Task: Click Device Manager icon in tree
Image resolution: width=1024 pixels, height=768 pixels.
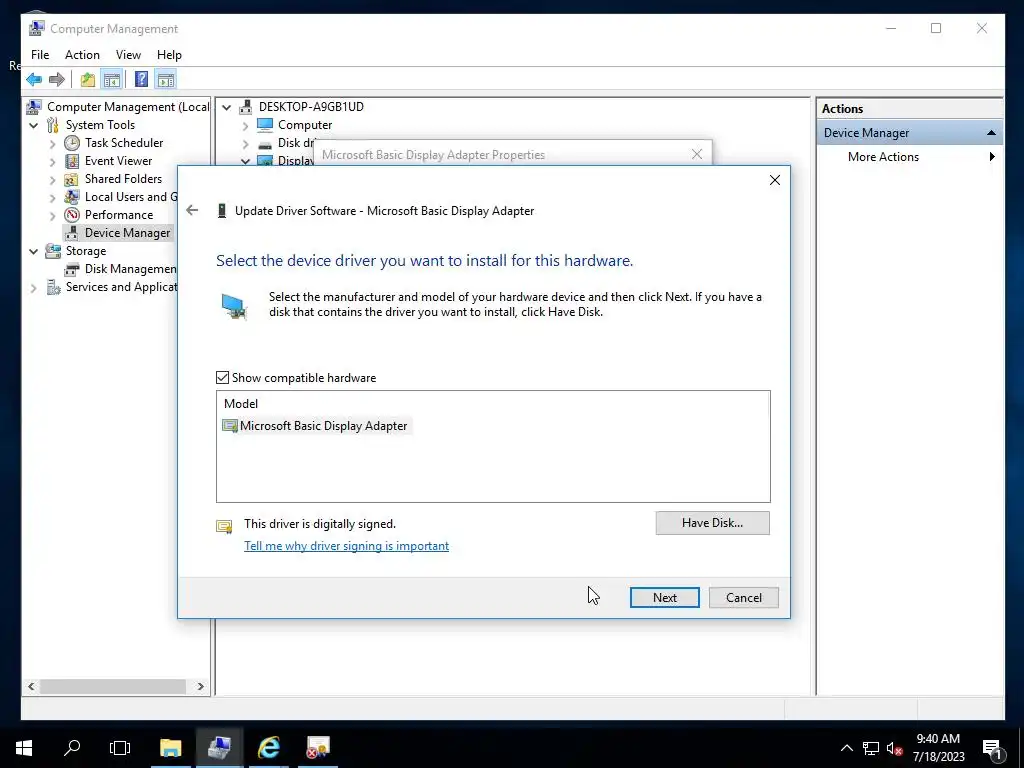Action: pyautogui.click(x=72, y=233)
